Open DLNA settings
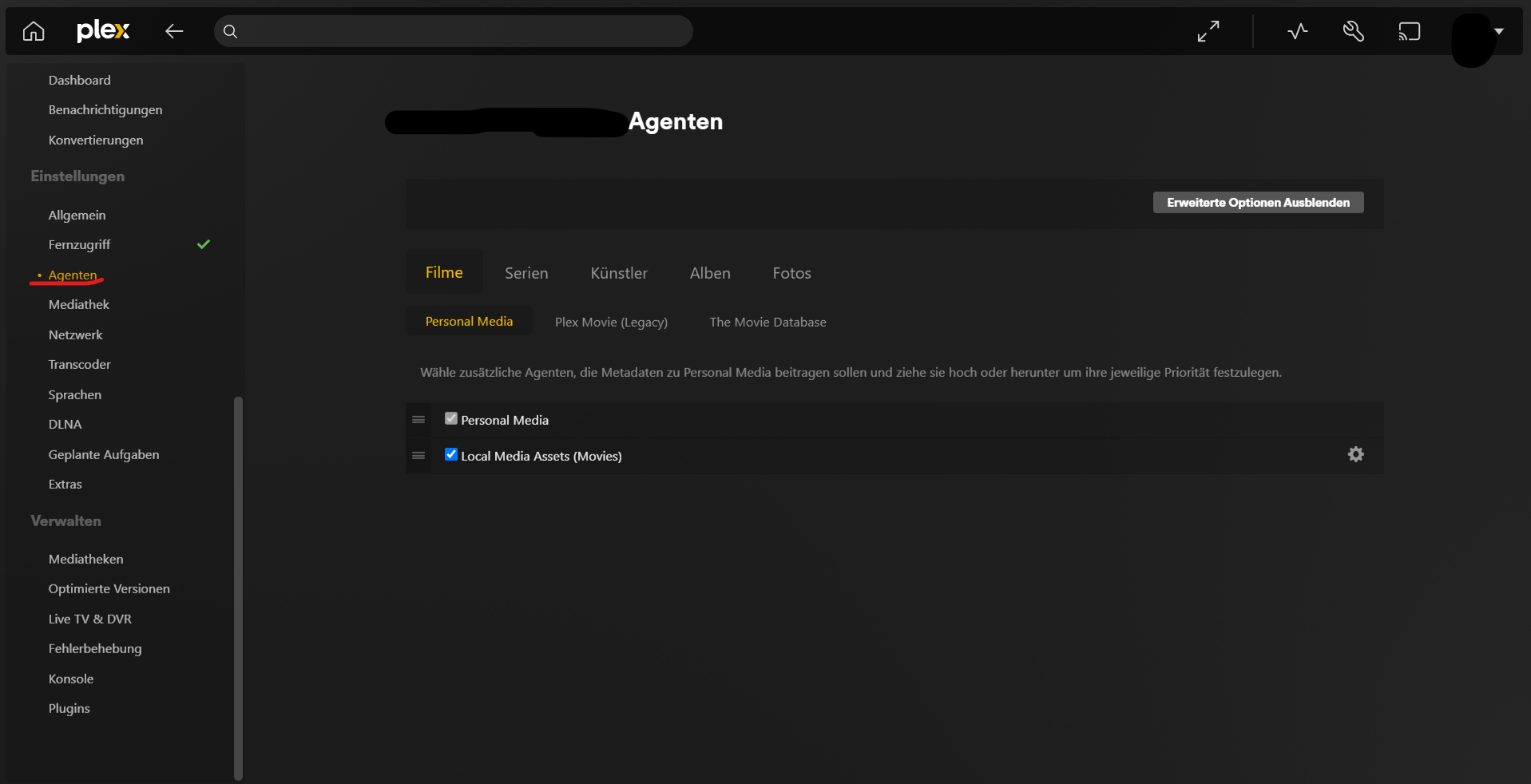Image resolution: width=1531 pixels, height=784 pixels. (x=65, y=424)
